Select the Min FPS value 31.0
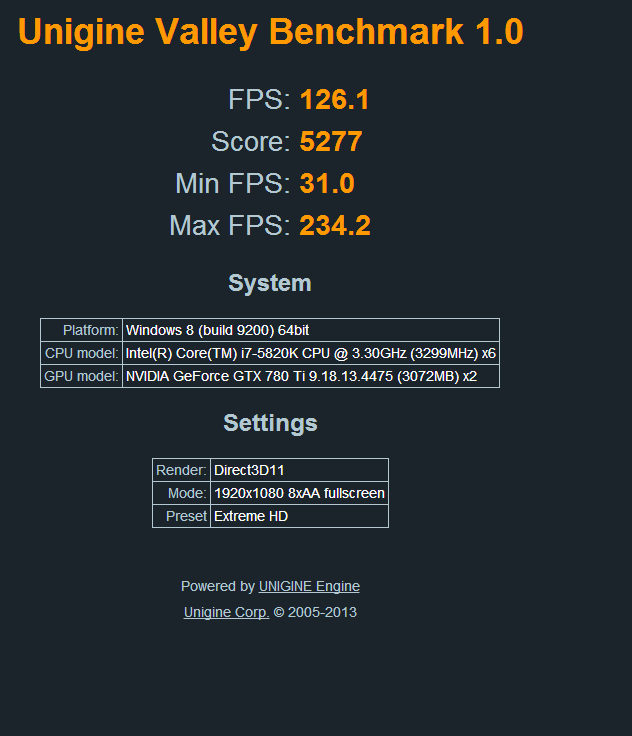 [327, 183]
